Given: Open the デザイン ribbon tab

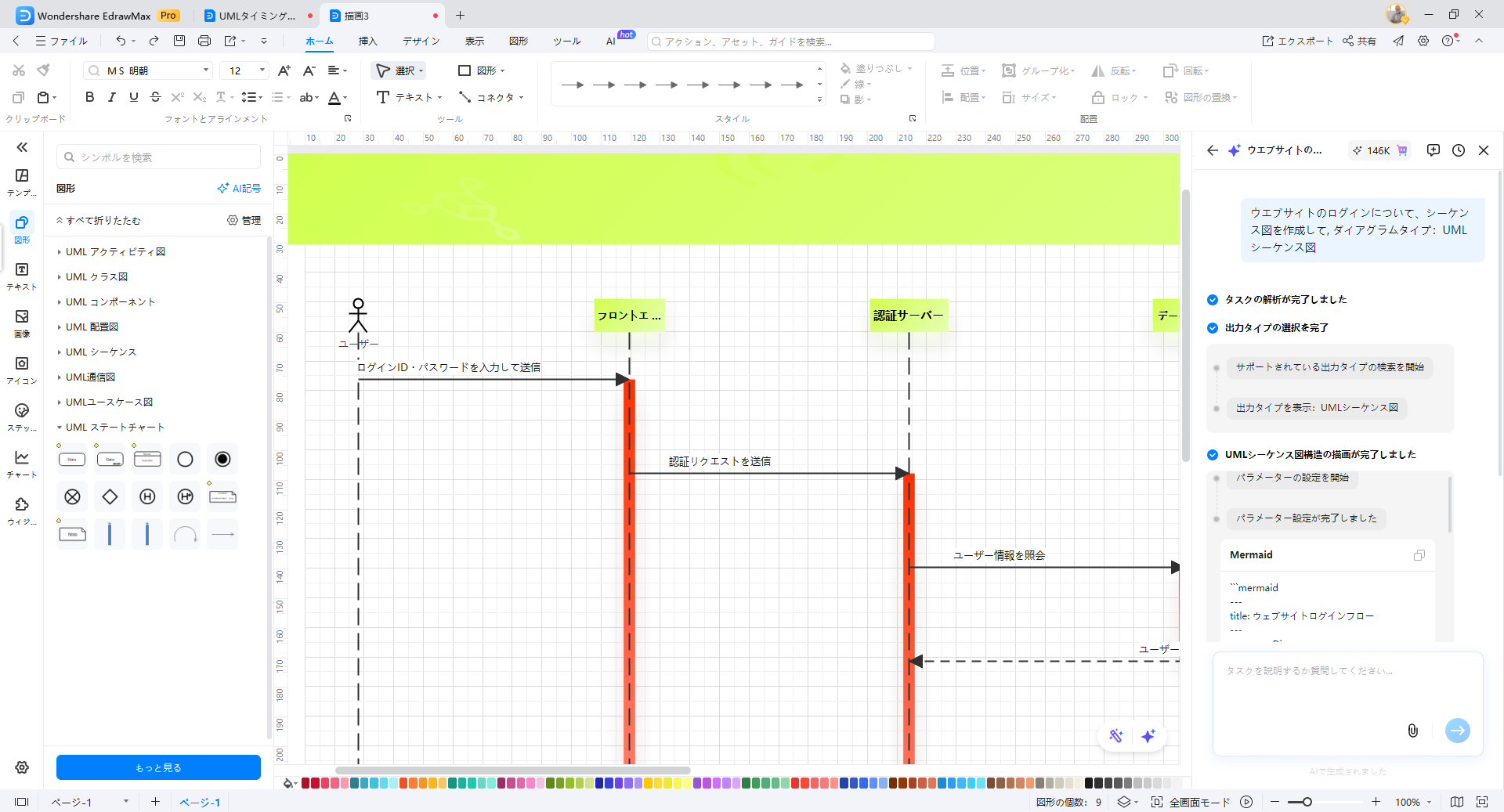Looking at the screenshot, I should pyautogui.click(x=421, y=41).
